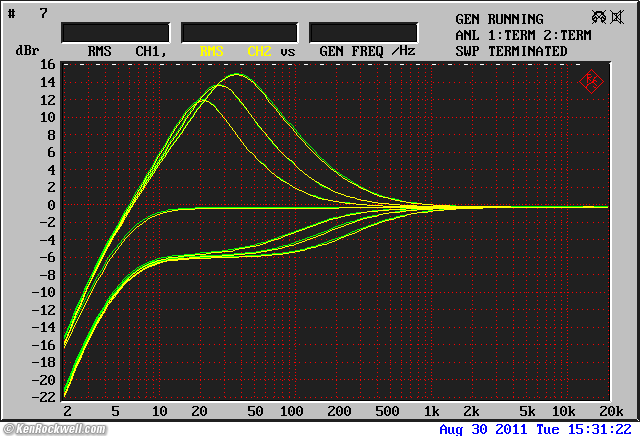Click the dBr axis unit label
Viewport: 640px width, 436px height.
[x=27, y=51]
